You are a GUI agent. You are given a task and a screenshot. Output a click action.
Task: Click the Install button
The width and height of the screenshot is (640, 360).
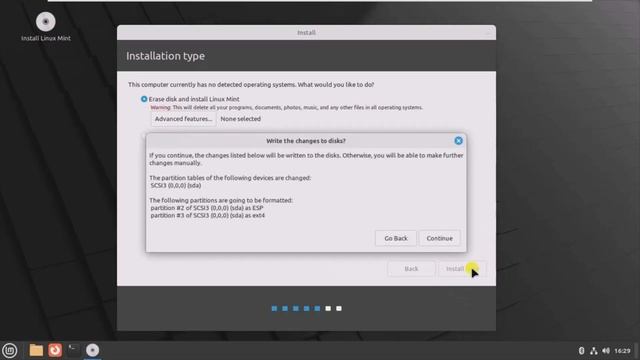pyautogui.click(x=462, y=269)
